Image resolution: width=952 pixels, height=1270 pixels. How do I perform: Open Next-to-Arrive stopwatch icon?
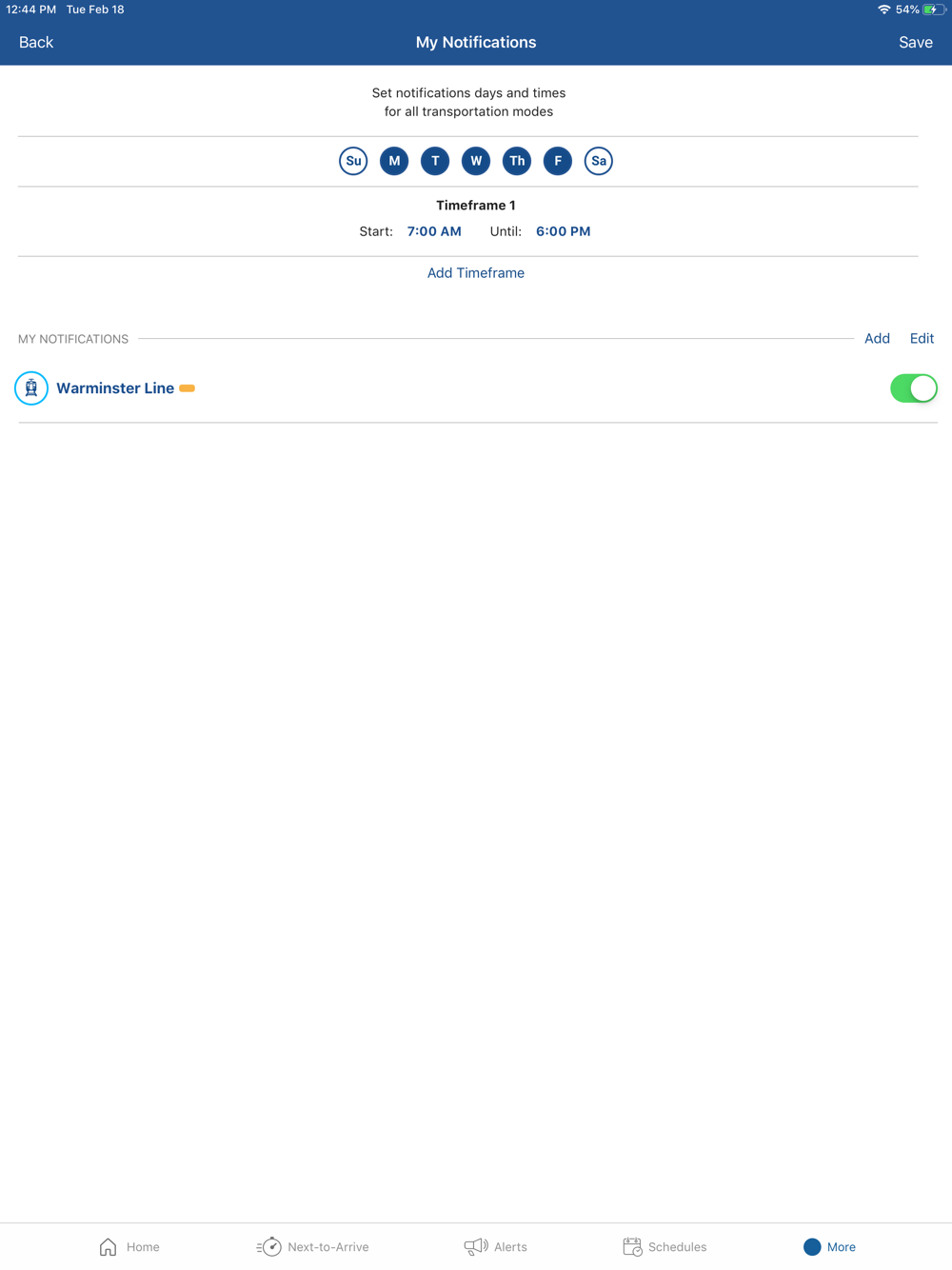coord(269,1246)
